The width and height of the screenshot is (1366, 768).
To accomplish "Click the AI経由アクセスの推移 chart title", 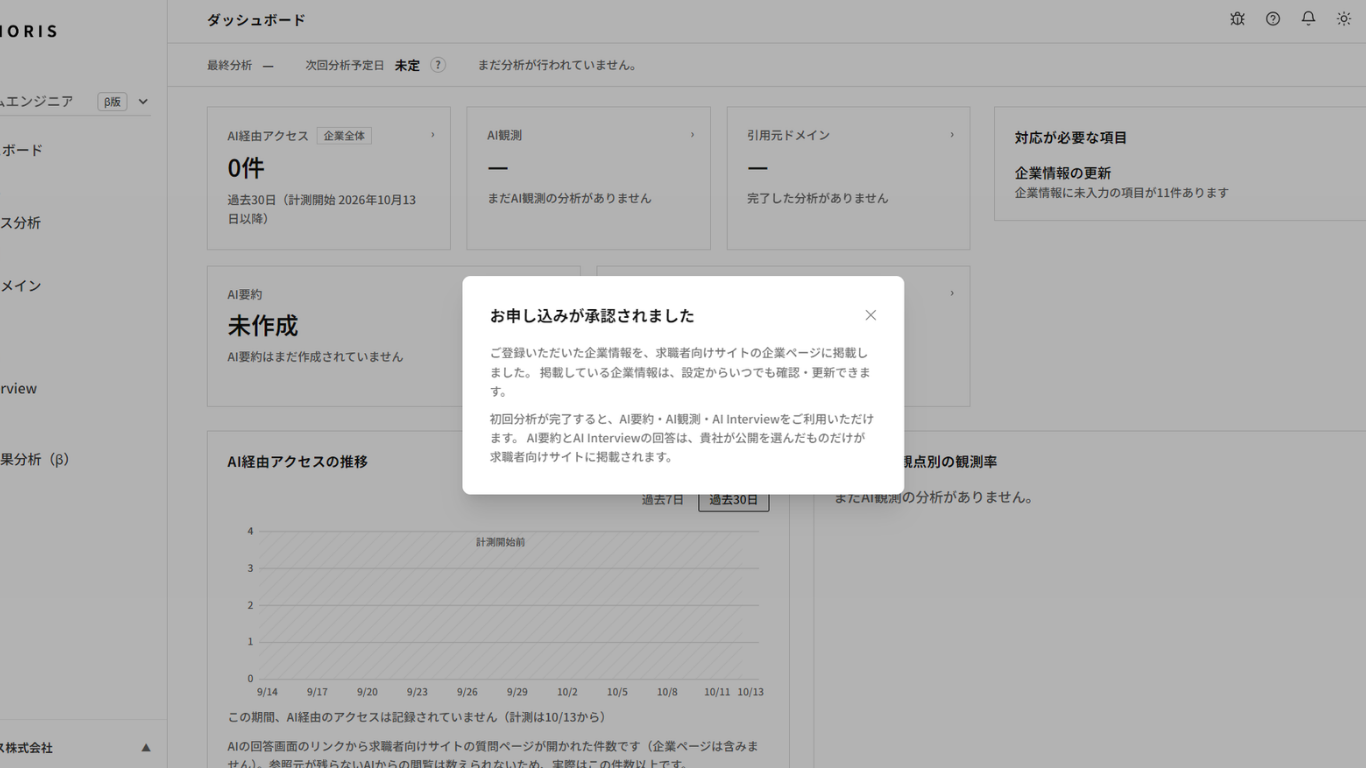I will coord(298,462).
